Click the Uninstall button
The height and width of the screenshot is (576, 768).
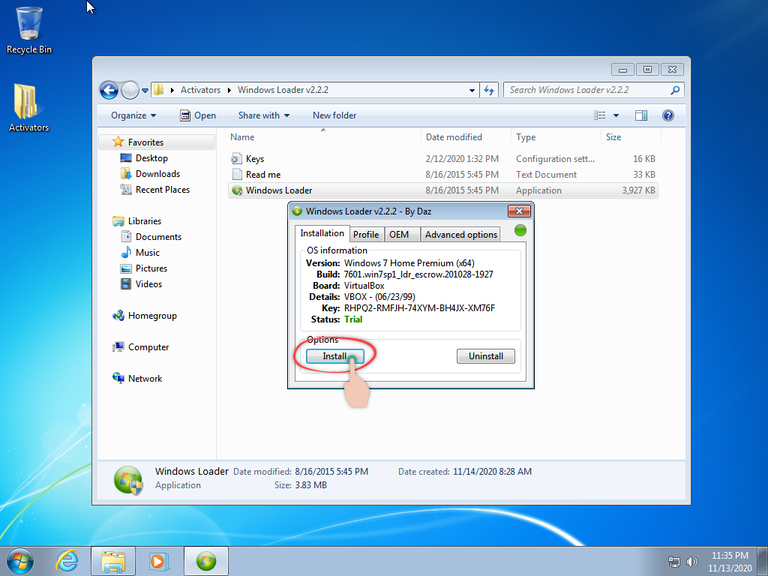(x=485, y=356)
